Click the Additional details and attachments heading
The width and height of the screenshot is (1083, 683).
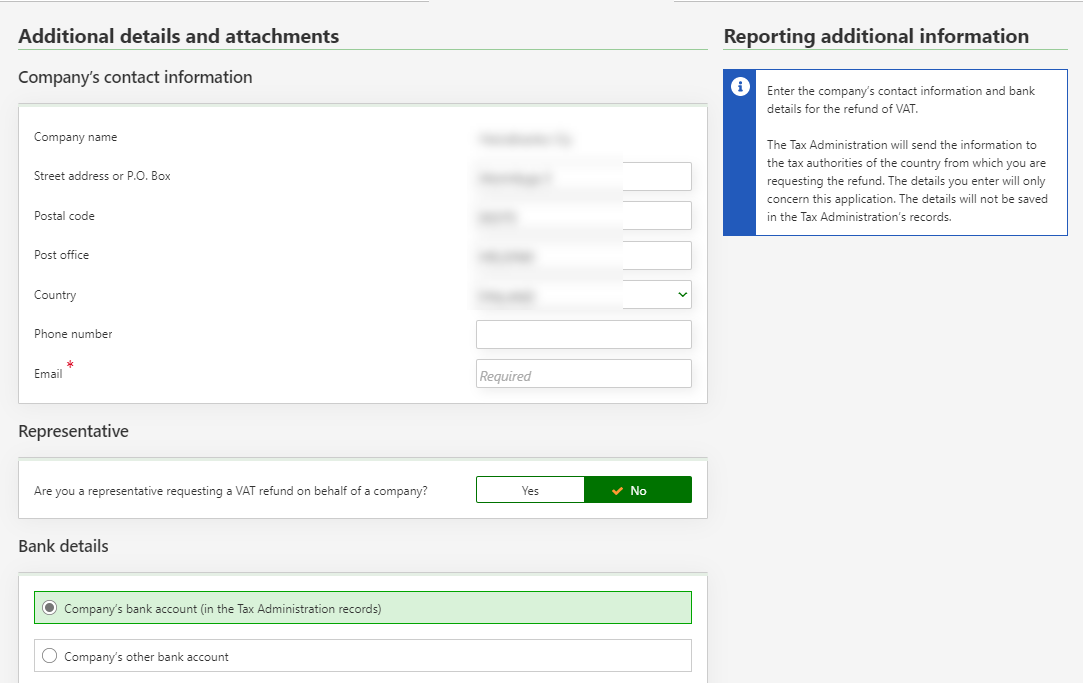click(x=179, y=37)
